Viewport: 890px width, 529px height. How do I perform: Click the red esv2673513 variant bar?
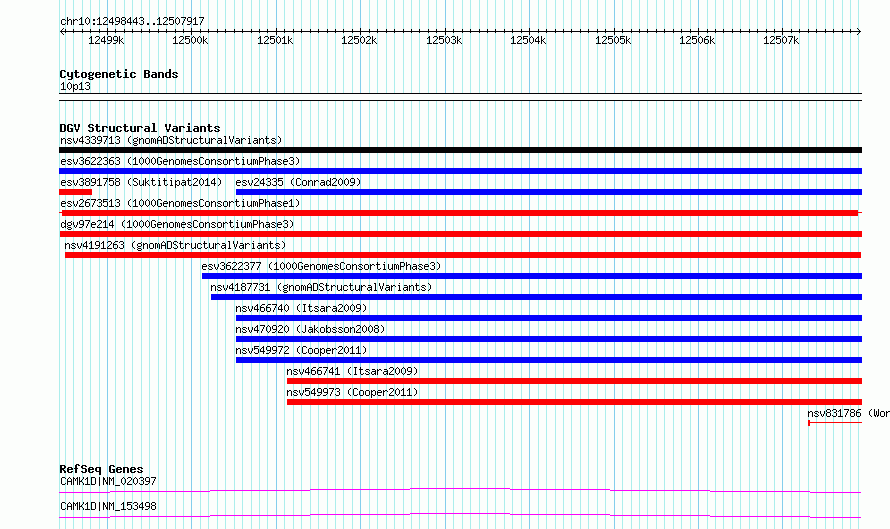click(459, 213)
